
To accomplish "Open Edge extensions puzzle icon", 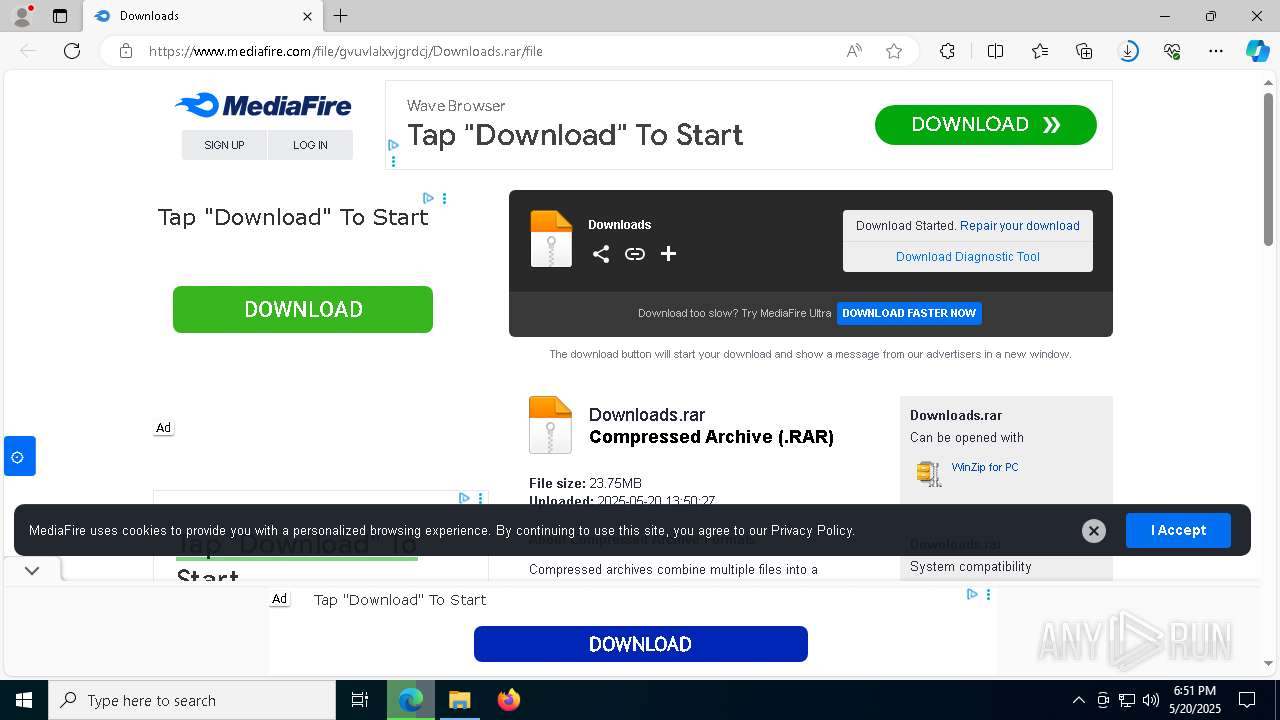I will pyautogui.click(x=947, y=51).
